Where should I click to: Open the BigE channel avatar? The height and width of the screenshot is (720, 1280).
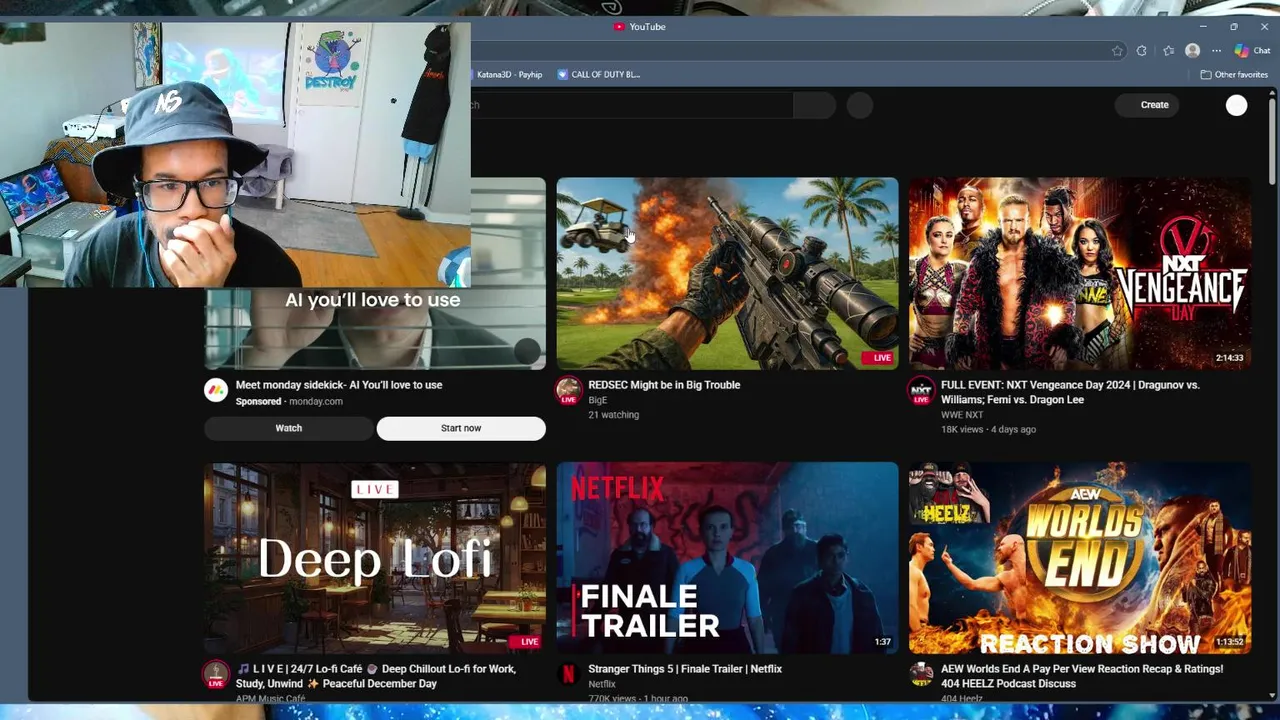(x=568, y=390)
